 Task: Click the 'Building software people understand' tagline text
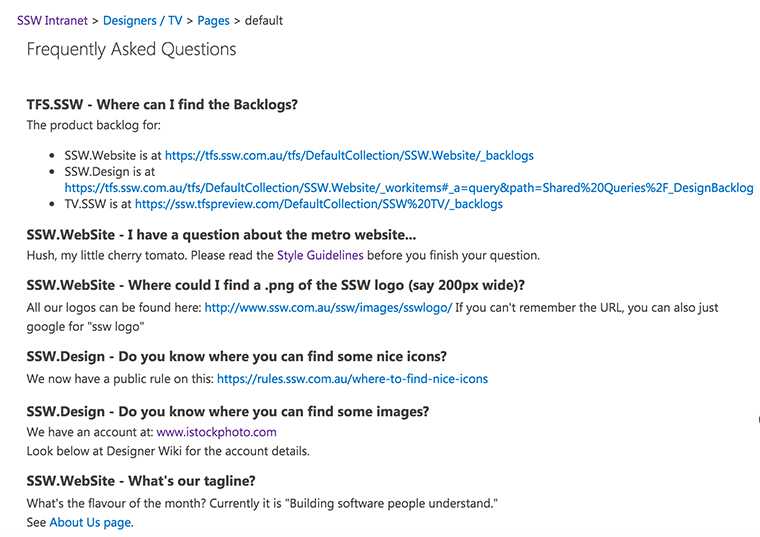pyautogui.click(x=394, y=504)
